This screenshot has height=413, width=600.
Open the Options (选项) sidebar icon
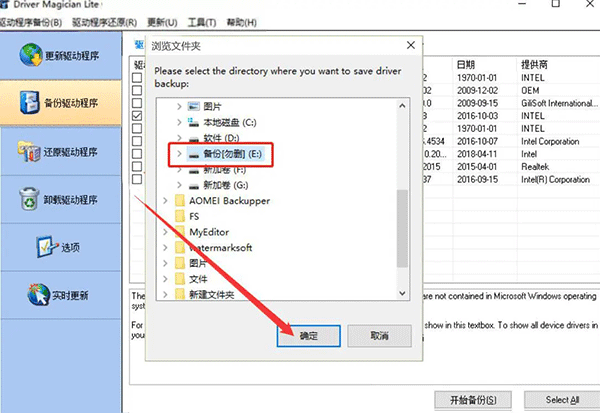[47, 246]
